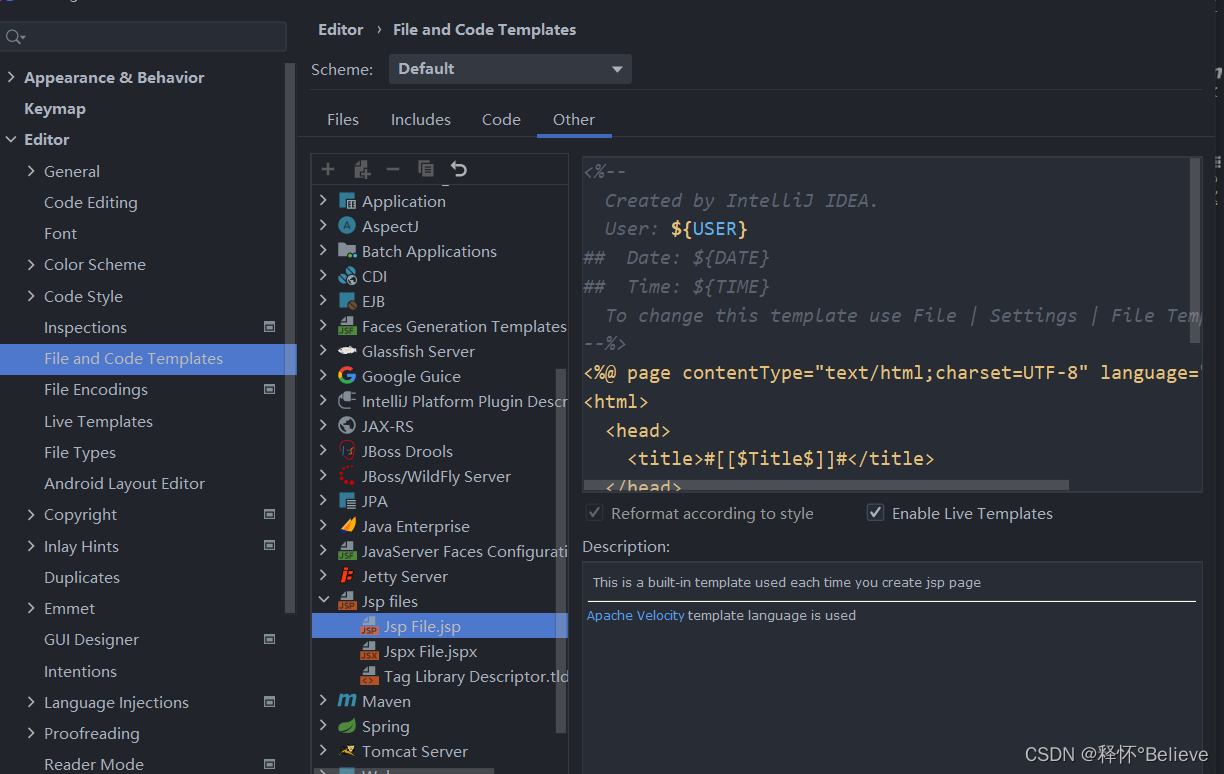Click the Create Template plus icon
The height and width of the screenshot is (774, 1224).
tap(328, 169)
